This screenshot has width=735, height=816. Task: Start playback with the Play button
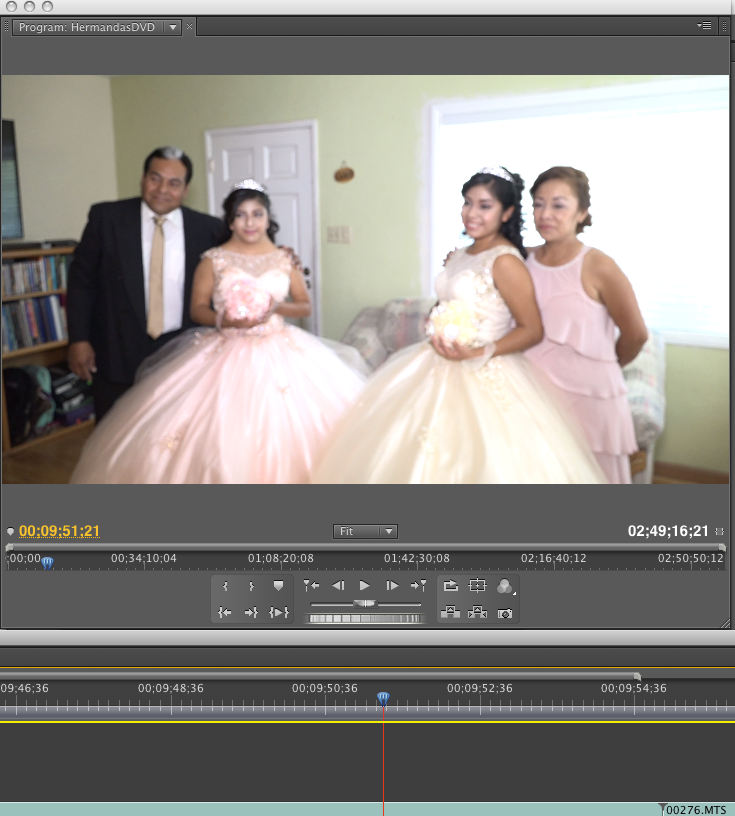365,585
